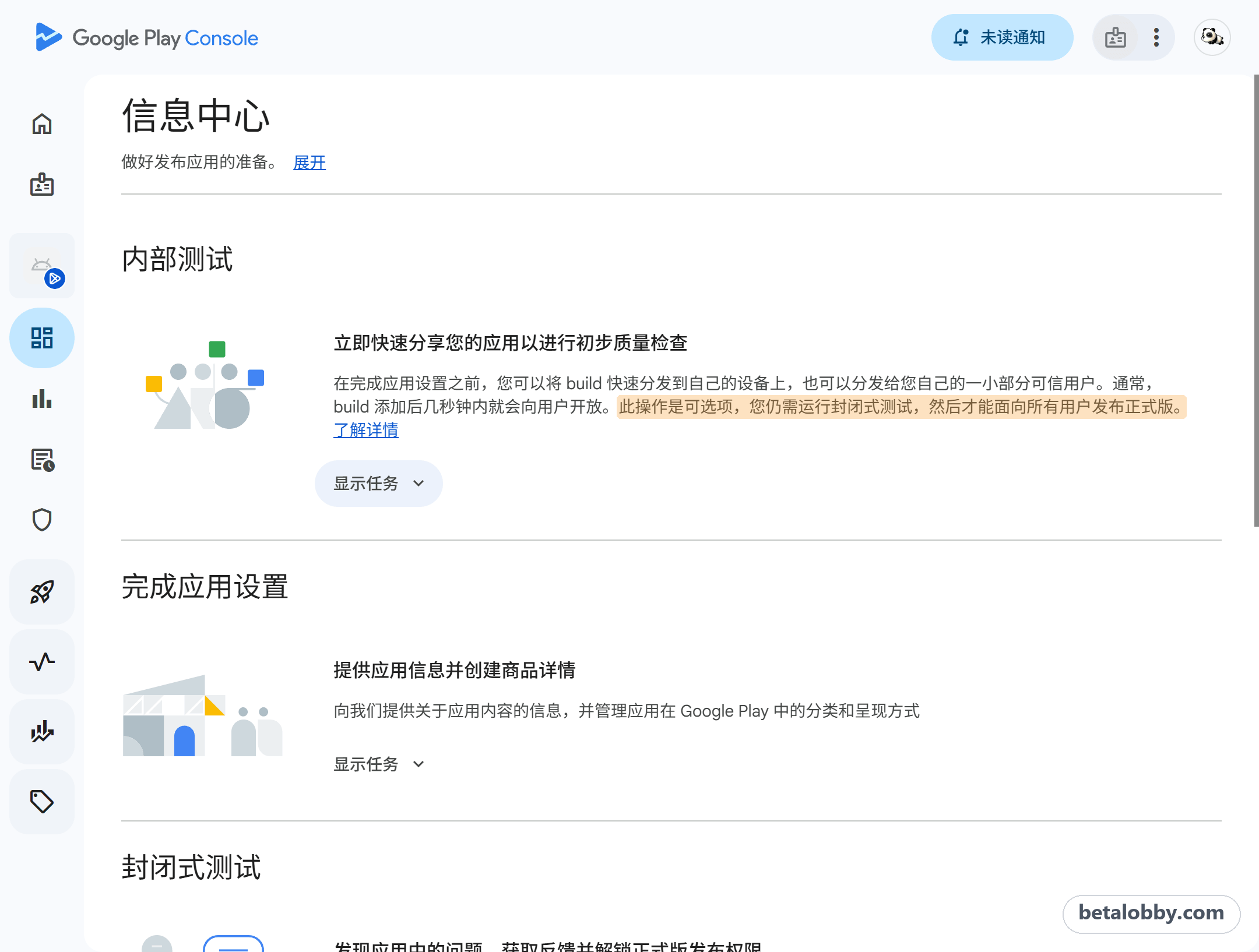Open the publishing overview list-clock icon
This screenshot has width=1259, height=952.
coord(42,460)
